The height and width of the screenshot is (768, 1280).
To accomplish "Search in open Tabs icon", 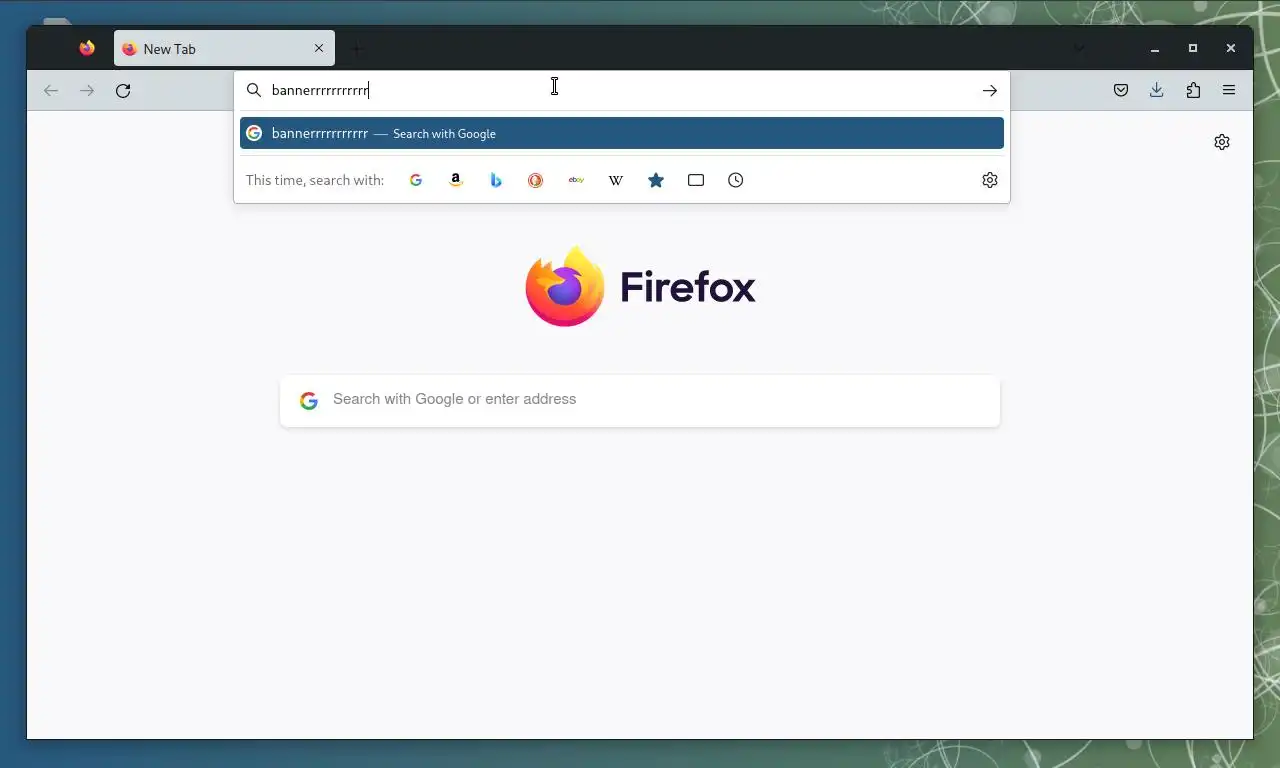I will point(696,180).
